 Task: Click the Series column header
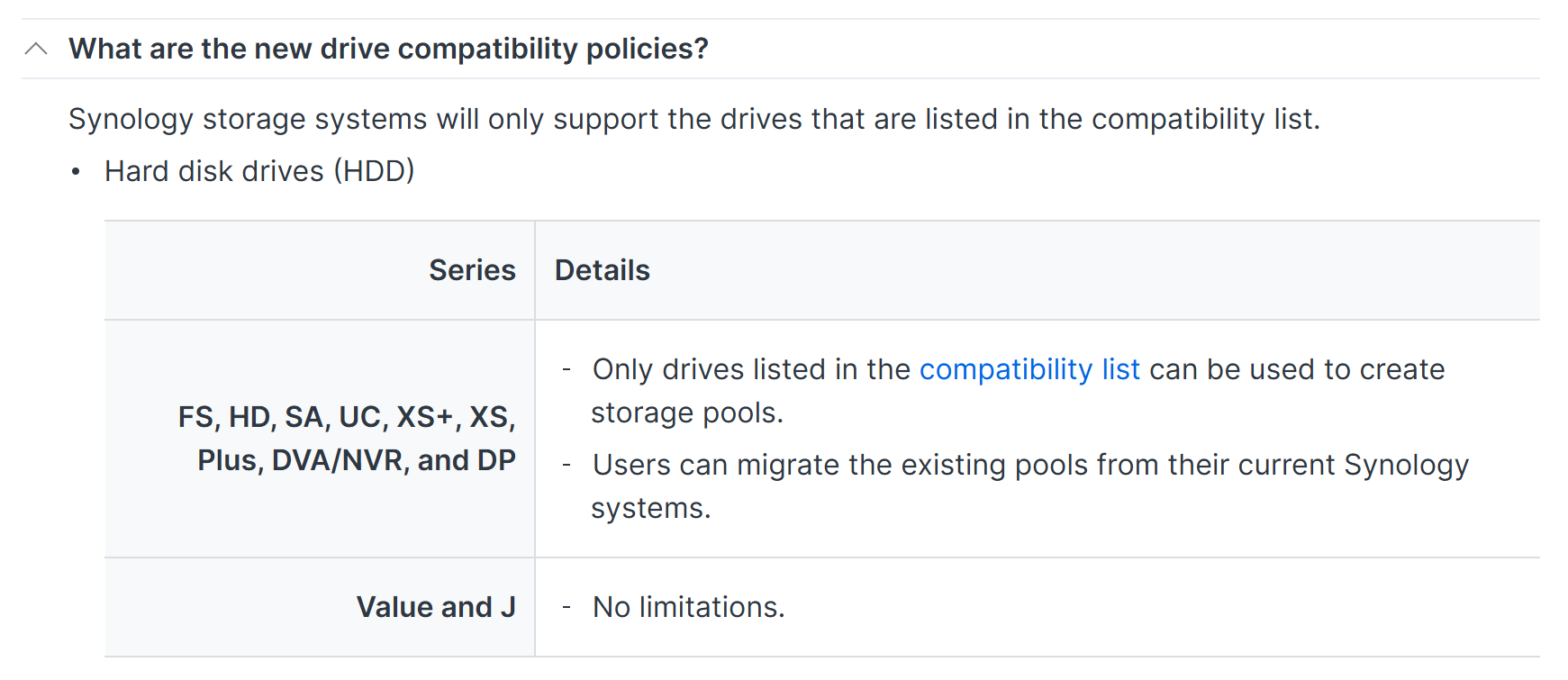coord(472,270)
